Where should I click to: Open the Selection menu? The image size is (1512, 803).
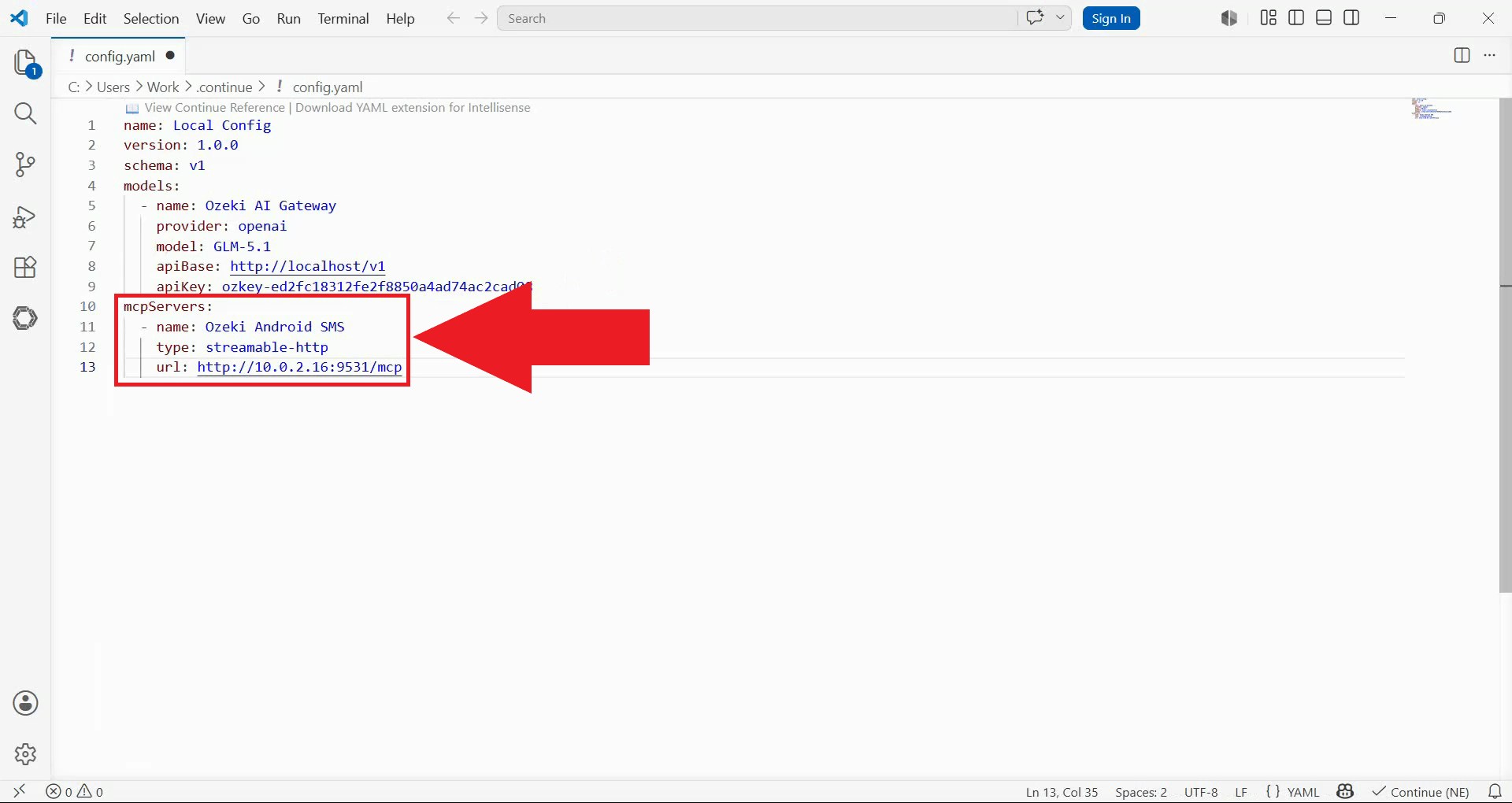151,18
